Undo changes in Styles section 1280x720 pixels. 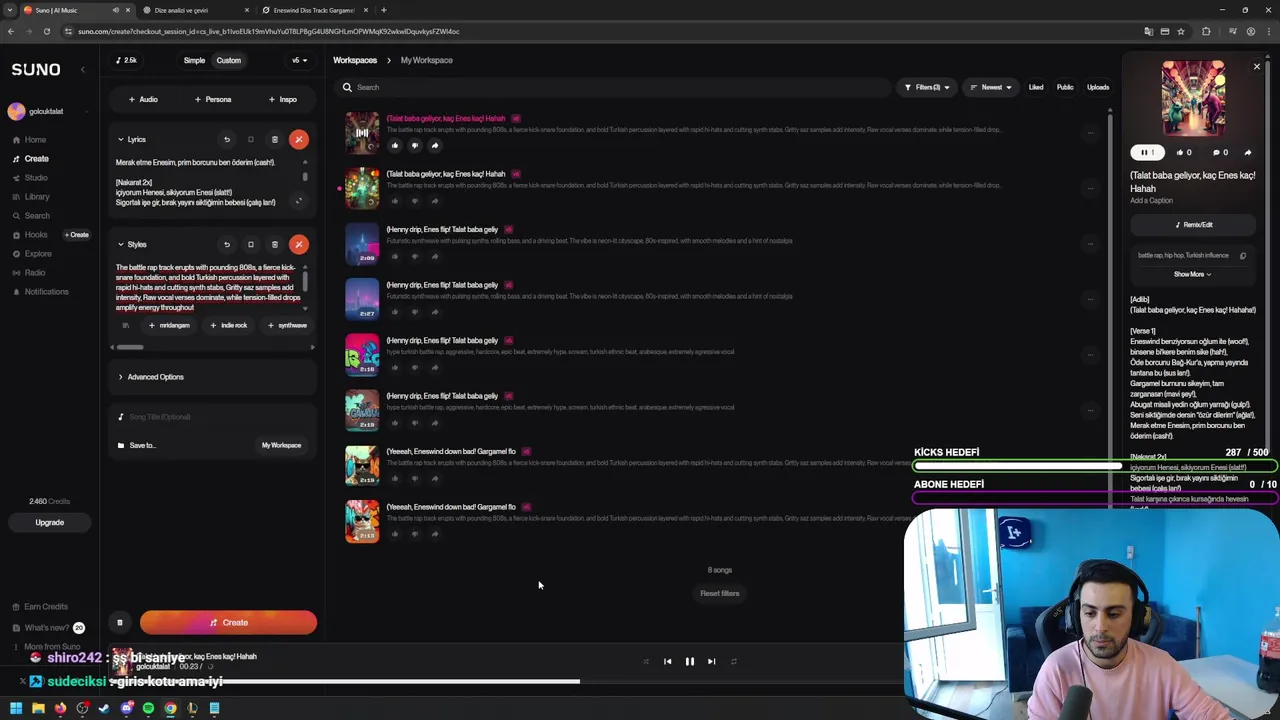pyautogui.click(x=227, y=245)
